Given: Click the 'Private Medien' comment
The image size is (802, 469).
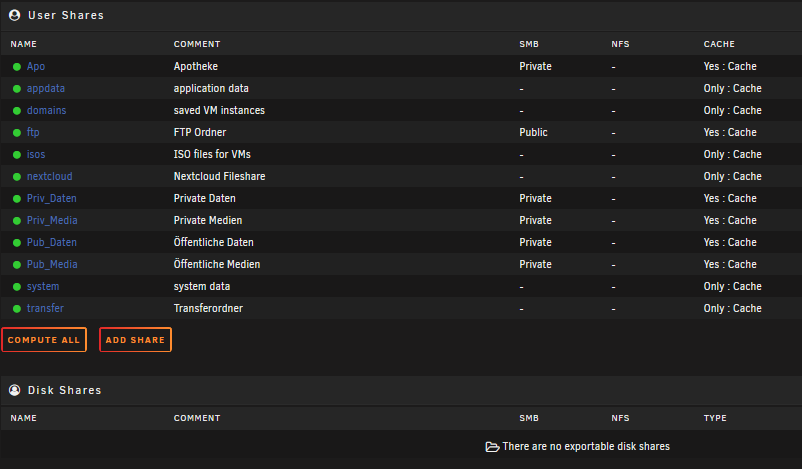Looking at the screenshot, I should click(208, 220).
